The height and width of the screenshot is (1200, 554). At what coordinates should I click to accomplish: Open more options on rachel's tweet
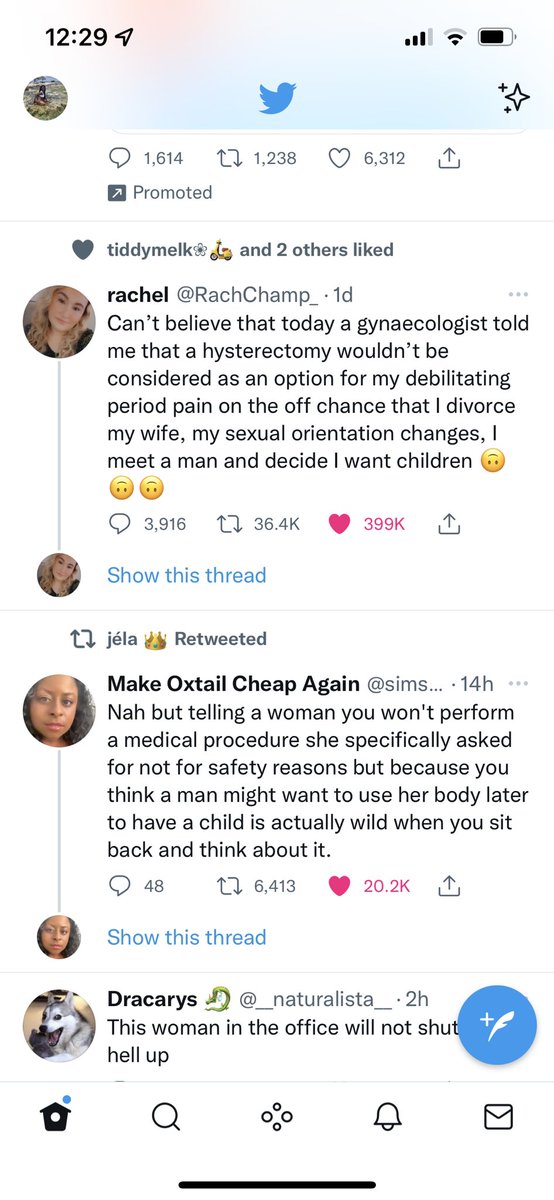coord(518,295)
